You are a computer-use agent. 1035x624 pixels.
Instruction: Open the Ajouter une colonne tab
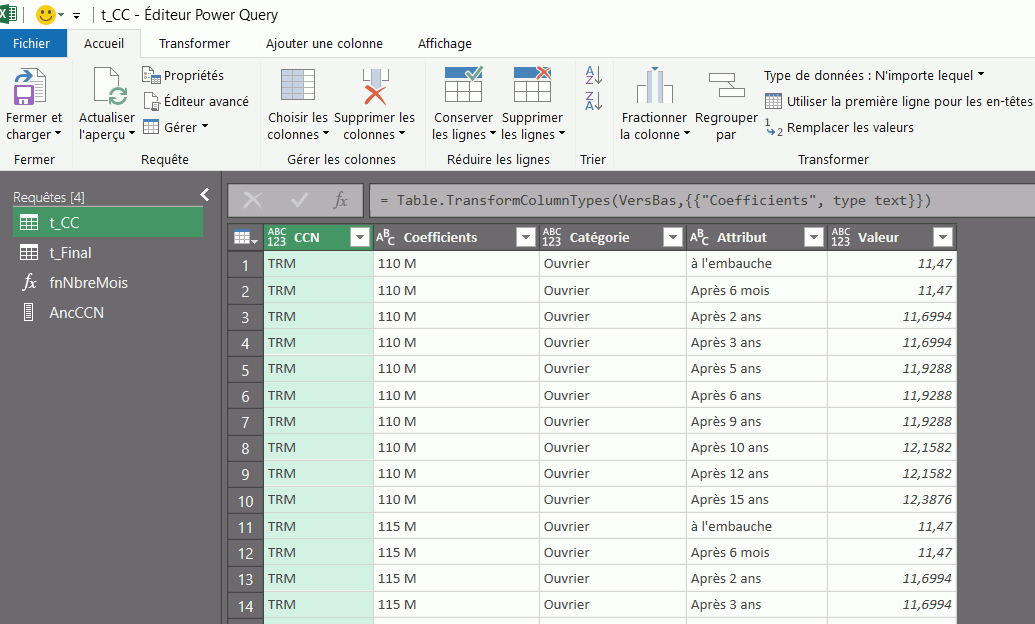(x=324, y=43)
